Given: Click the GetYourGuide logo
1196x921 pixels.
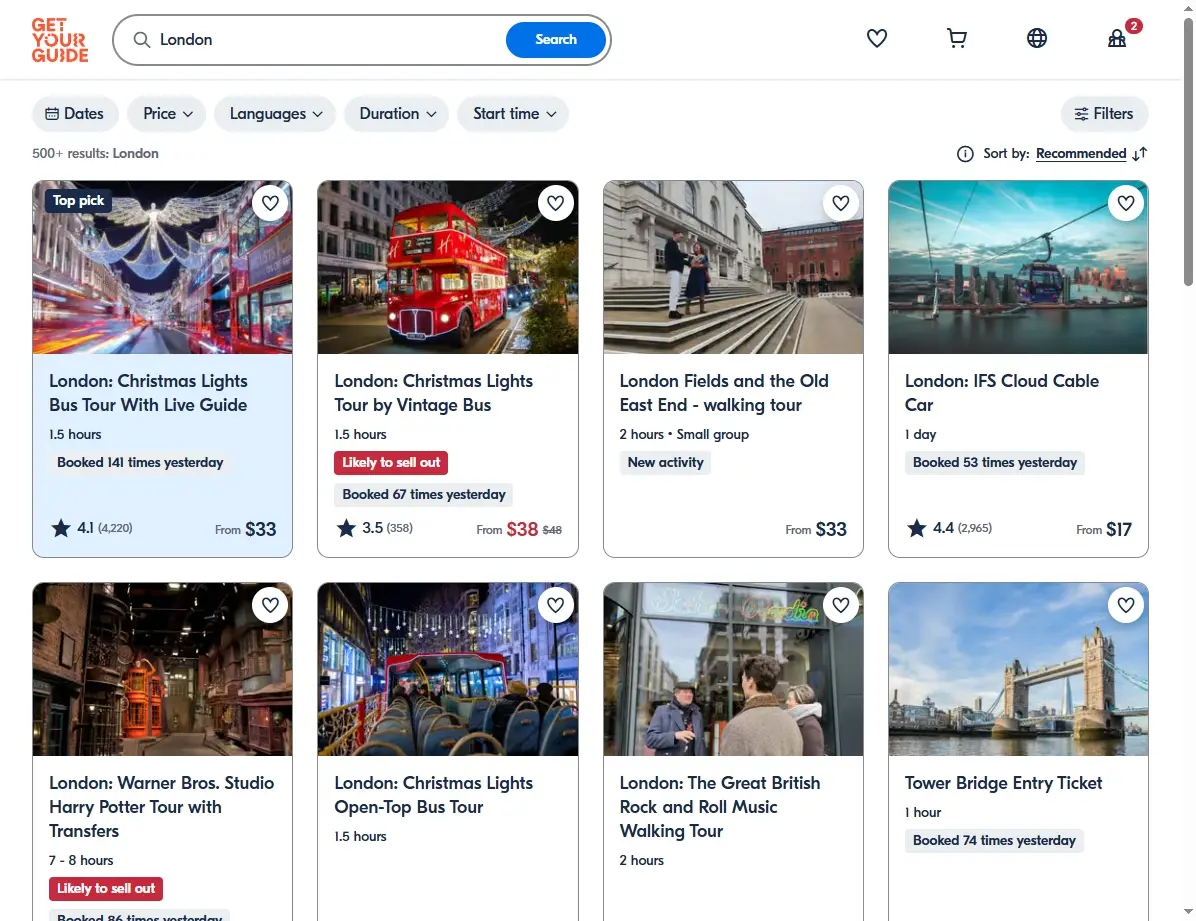Looking at the screenshot, I should pos(59,40).
